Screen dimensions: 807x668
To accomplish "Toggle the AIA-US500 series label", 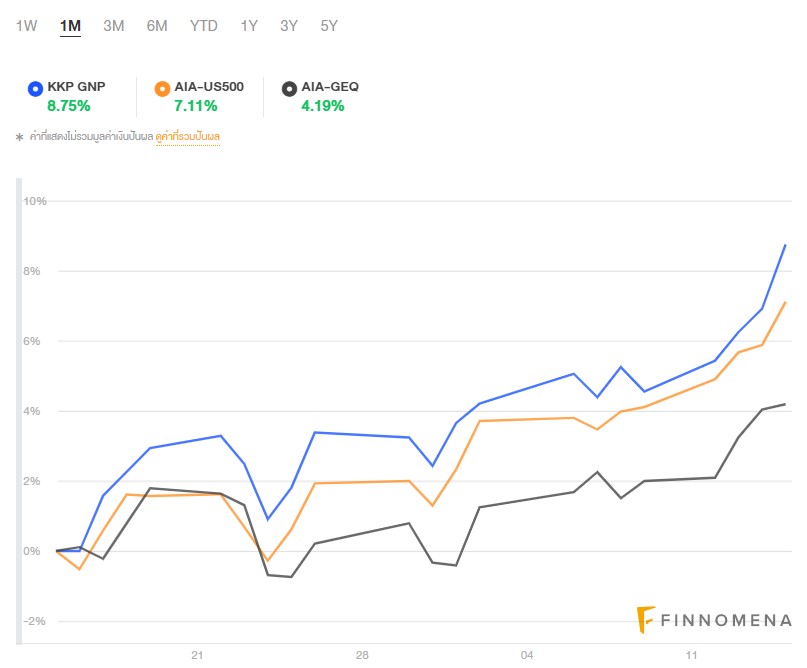I will [209, 87].
